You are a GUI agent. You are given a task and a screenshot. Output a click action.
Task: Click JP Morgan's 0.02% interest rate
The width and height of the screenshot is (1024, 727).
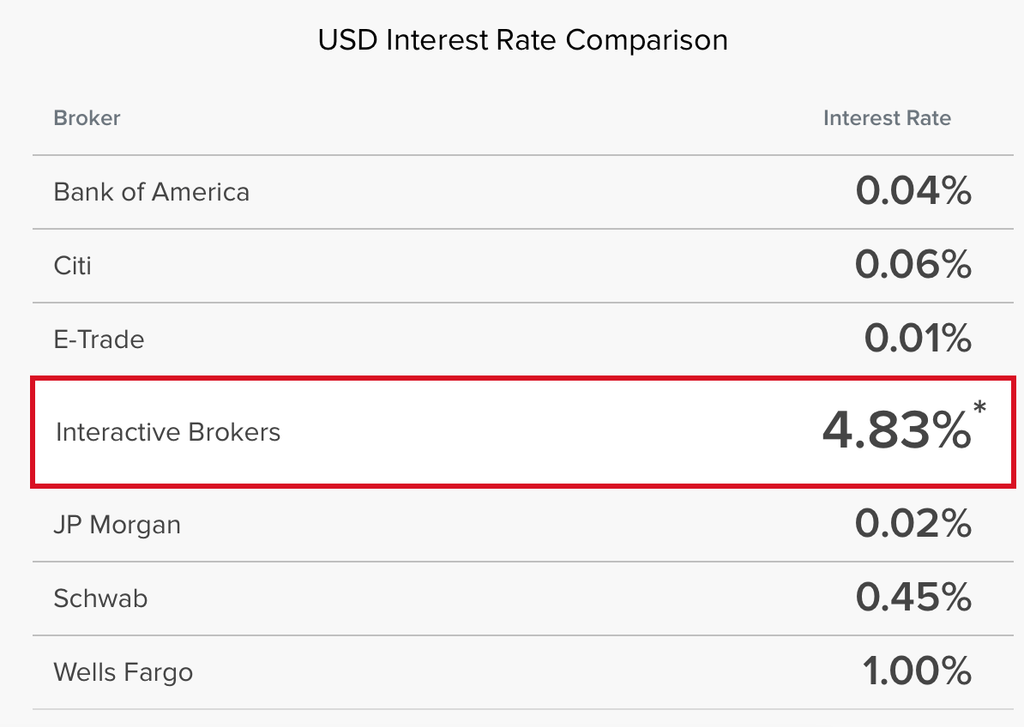click(913, 524)
